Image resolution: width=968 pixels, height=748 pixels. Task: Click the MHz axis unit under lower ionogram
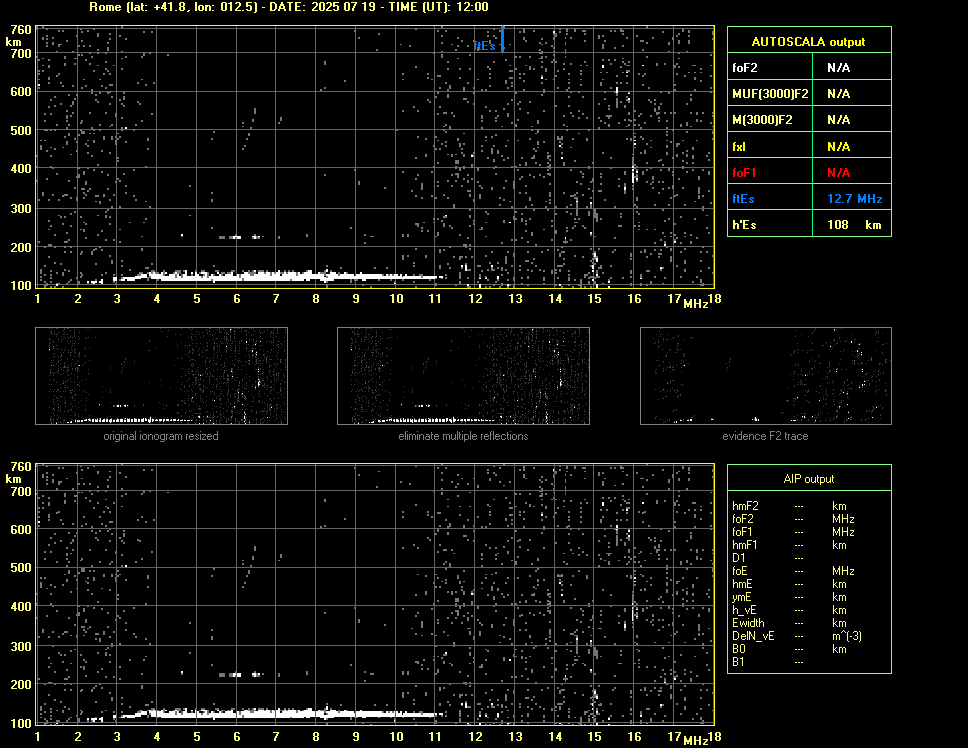[696, 741]
